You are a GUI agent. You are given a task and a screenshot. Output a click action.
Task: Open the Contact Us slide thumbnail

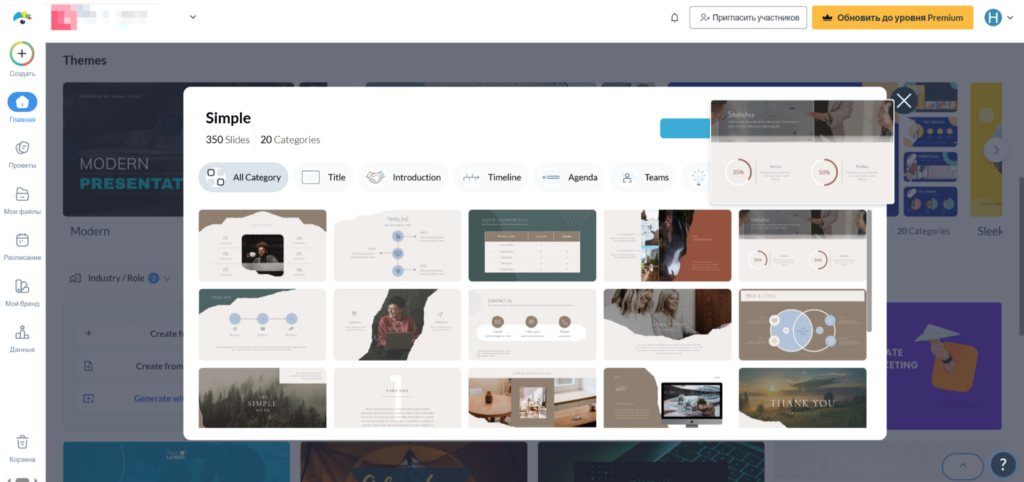point(532,325)
